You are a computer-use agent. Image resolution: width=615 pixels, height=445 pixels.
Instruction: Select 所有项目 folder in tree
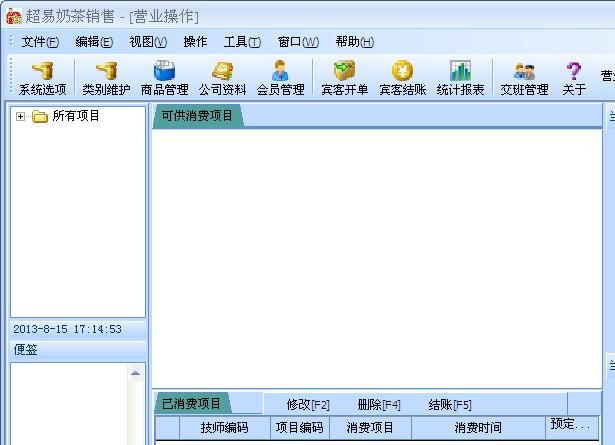point(75,117)
